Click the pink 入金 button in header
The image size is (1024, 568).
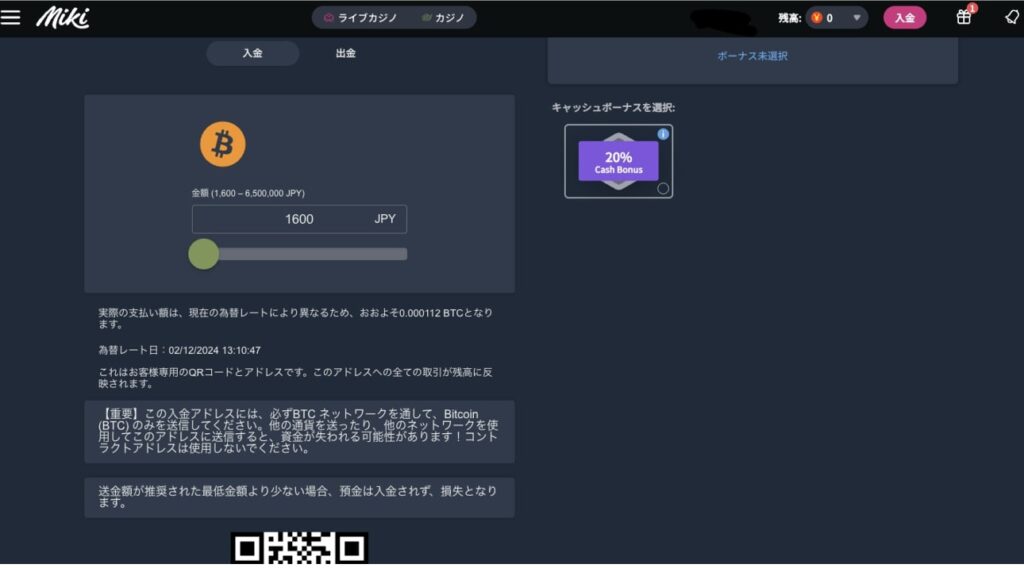coord(904,18)
